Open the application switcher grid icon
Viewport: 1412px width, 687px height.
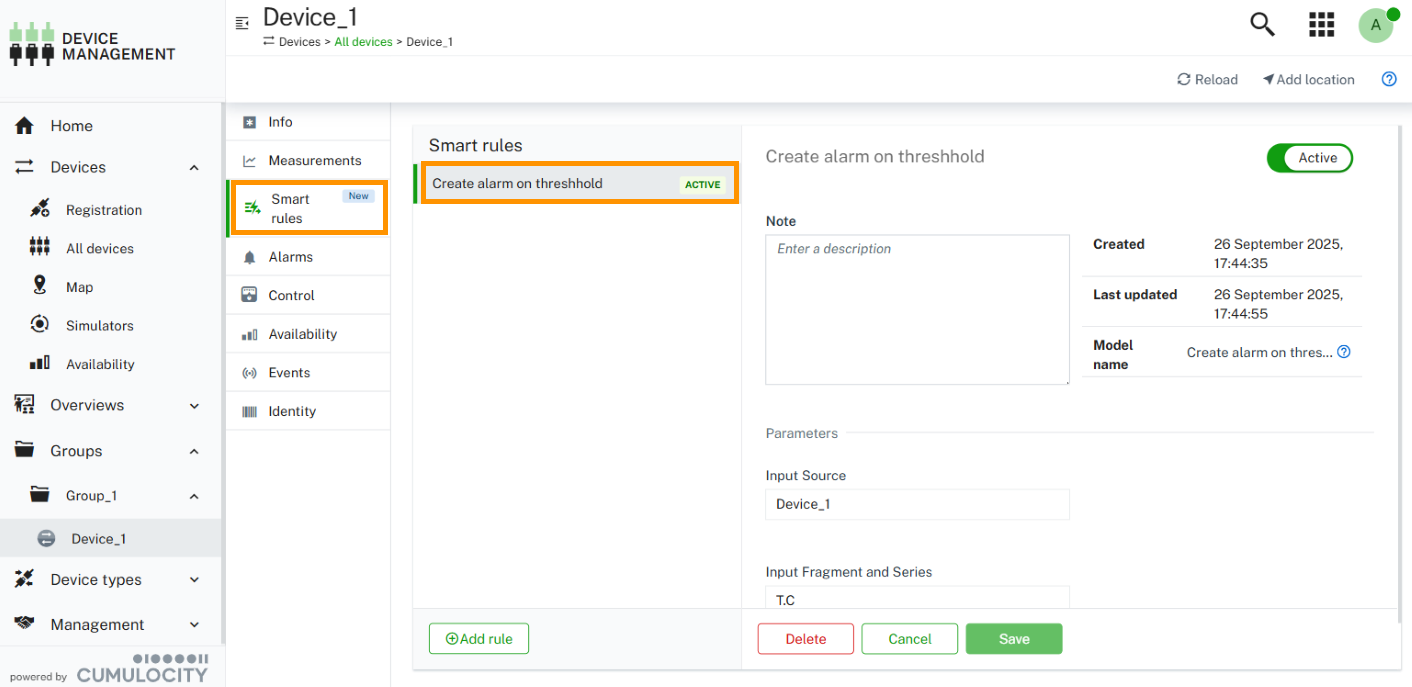[x=1321, y=25]
